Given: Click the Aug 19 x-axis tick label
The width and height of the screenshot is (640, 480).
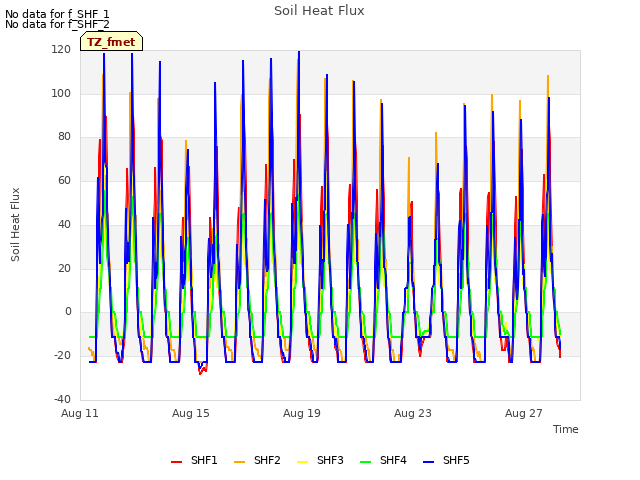Looking at the screenshot, I should tap(302, 413).
